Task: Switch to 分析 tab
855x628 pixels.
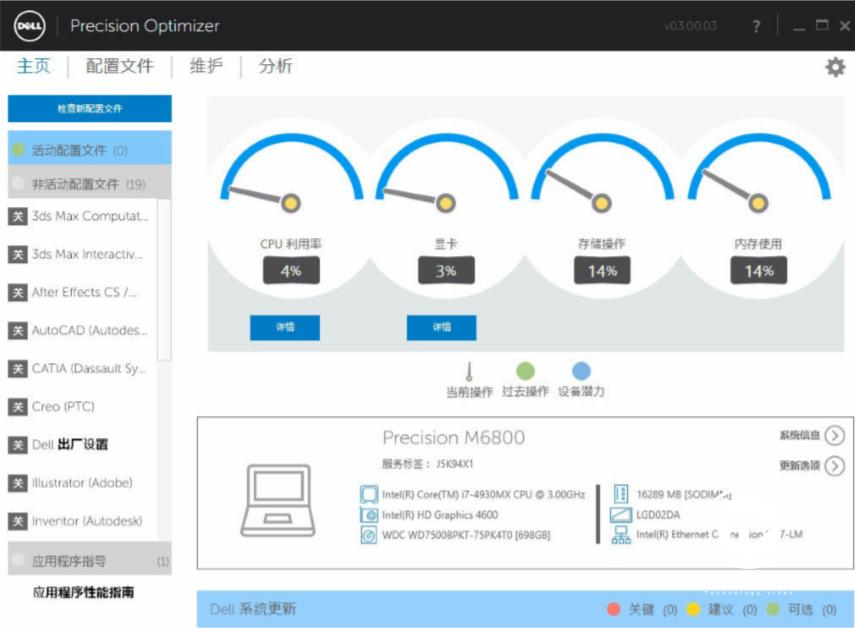Action: coord(275,66)
